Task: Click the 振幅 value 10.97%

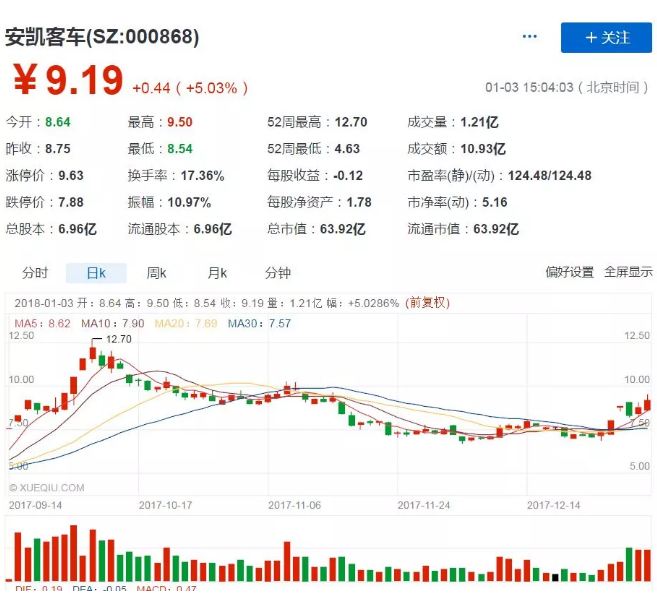Action: (189, 202)
